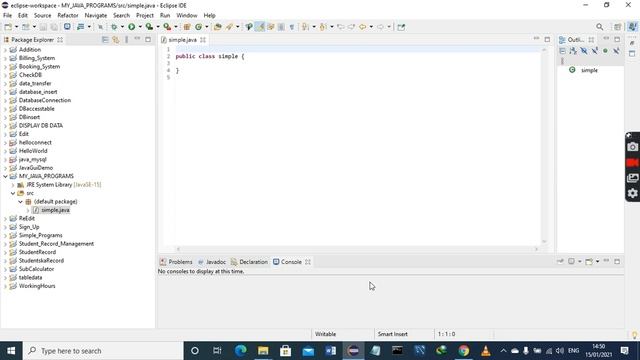
Task: Toggle Hide Non-Public Members in Outline
Action: coord(605,51)
